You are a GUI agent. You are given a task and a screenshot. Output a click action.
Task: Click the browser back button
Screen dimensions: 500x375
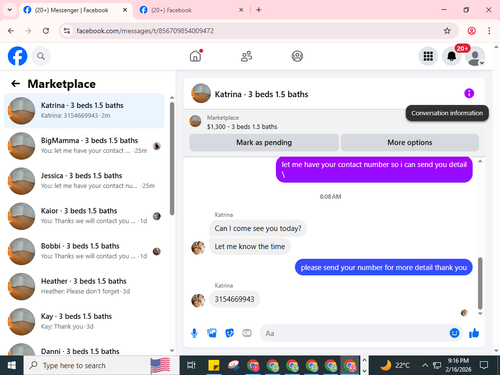click(x=11, y=31)
